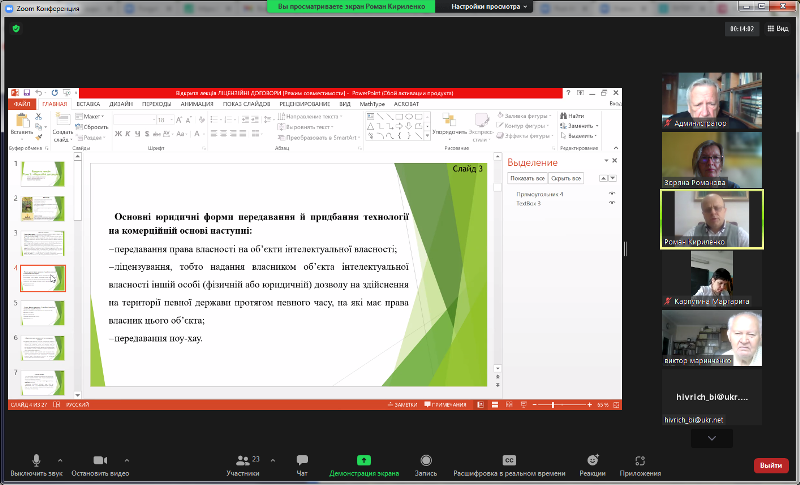Click the Record button in Zoom
This screenshot has height=485, width=800.
(426, 460)
